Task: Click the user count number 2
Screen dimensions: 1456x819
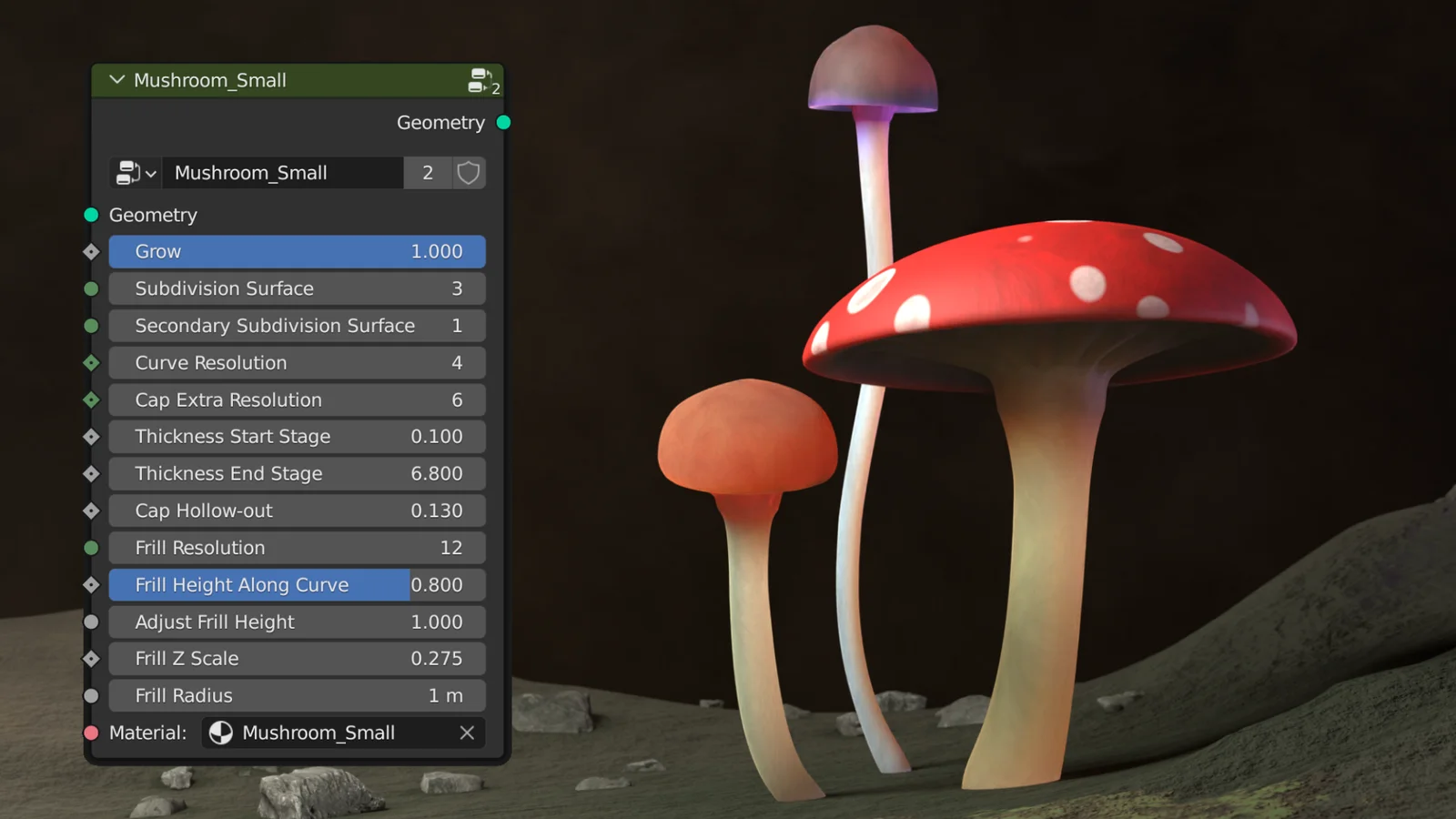Action: (x=428, y=173)
